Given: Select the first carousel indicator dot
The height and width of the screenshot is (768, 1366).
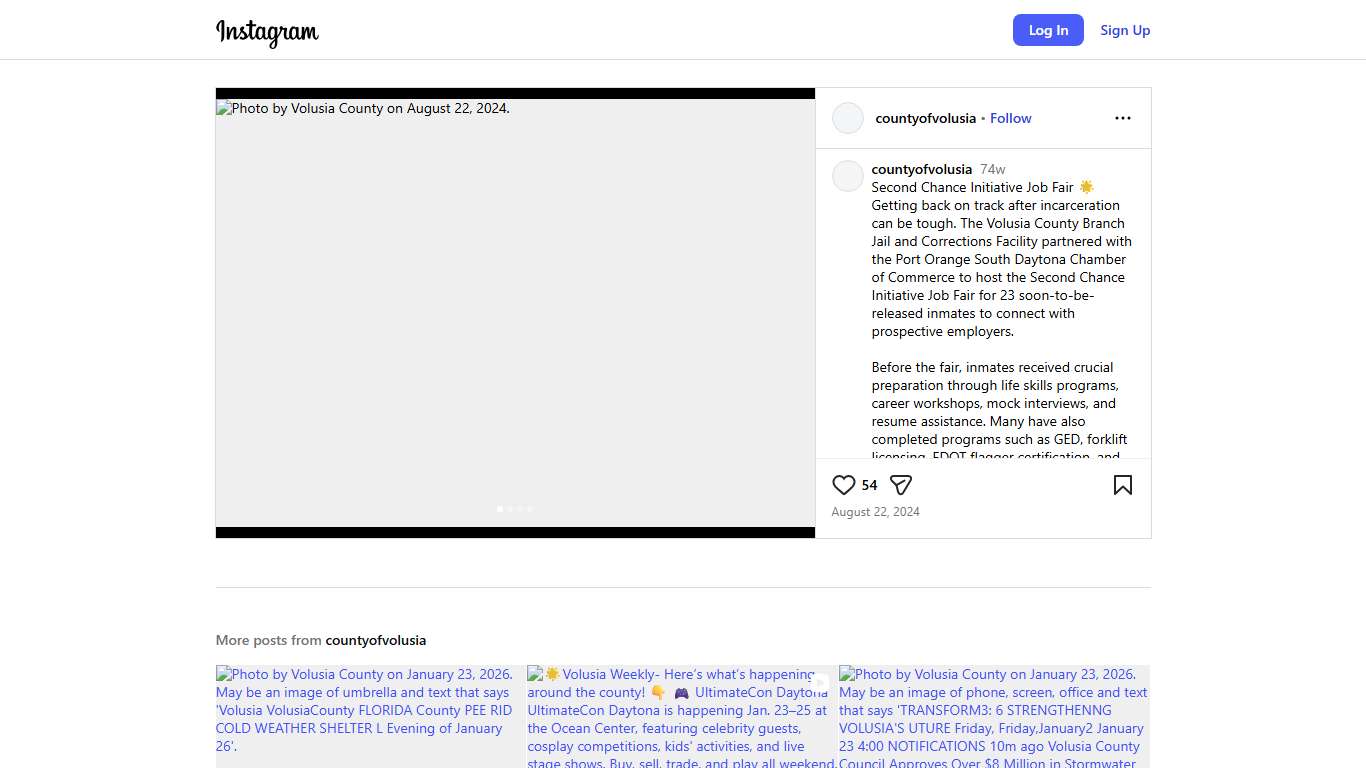Looking at the screenshot, I should click(x=500, y=509).
